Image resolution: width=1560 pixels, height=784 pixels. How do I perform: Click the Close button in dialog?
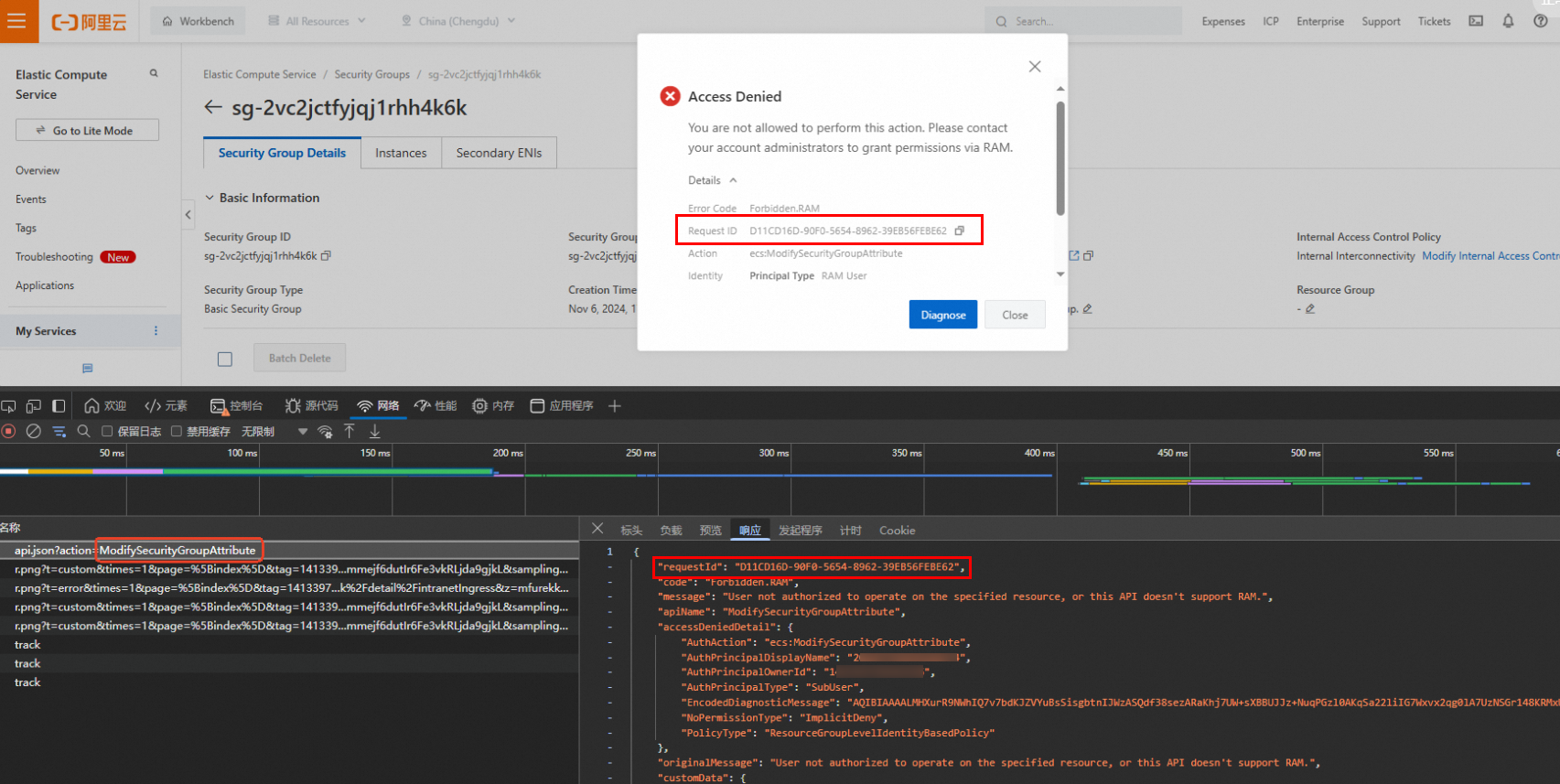click(1015, 315)
